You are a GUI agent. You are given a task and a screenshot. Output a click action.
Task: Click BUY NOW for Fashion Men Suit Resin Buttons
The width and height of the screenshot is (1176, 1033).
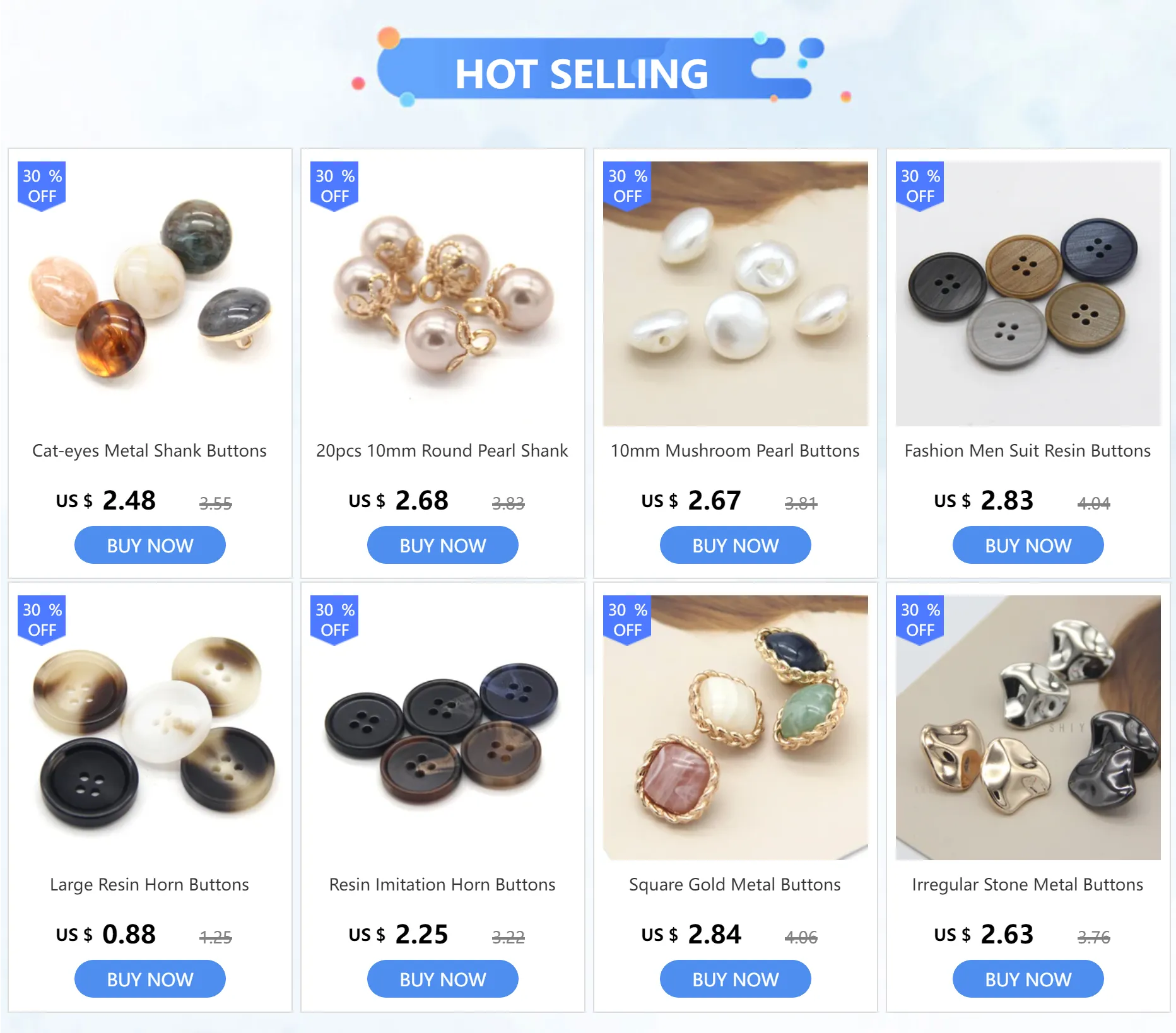1028,546
